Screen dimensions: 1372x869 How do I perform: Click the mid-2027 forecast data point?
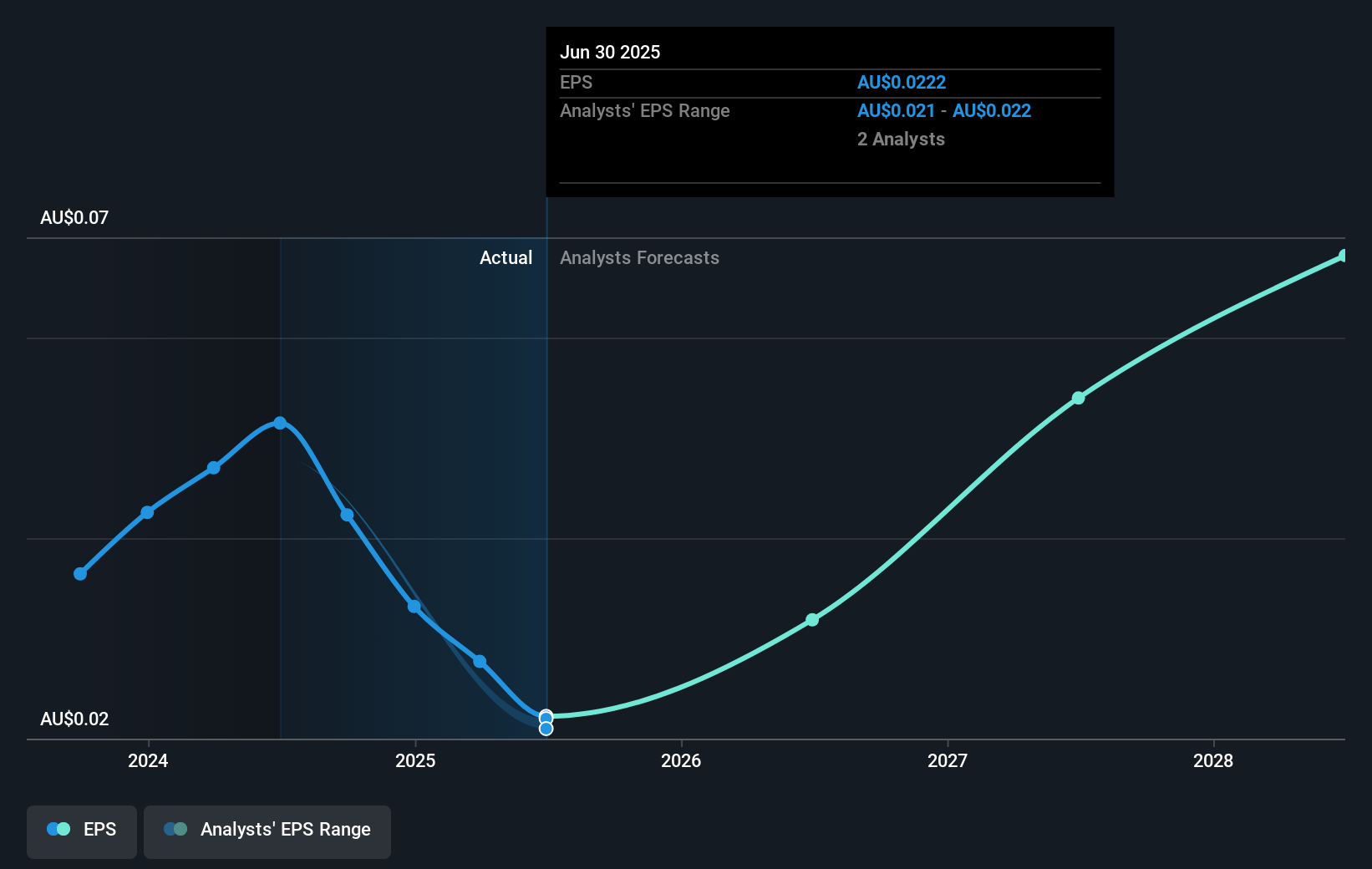pyautogui.click(x=1078, y=398)
